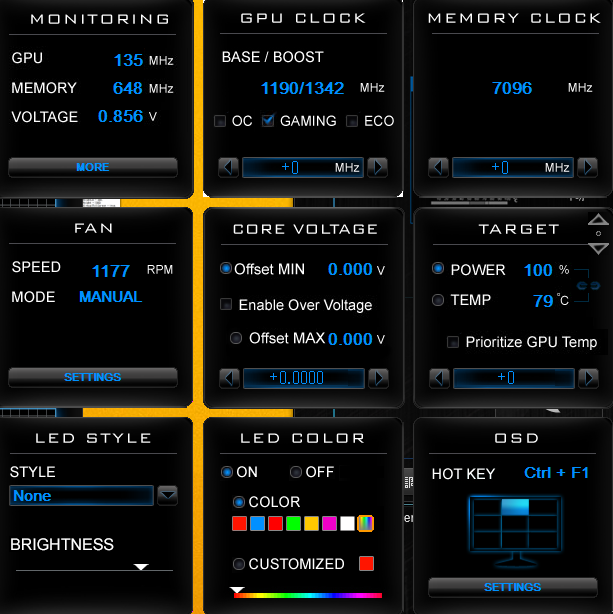The image size is (613, 614).
Task: Click the Target link chain icon
Action: click(x=588, y=285)
